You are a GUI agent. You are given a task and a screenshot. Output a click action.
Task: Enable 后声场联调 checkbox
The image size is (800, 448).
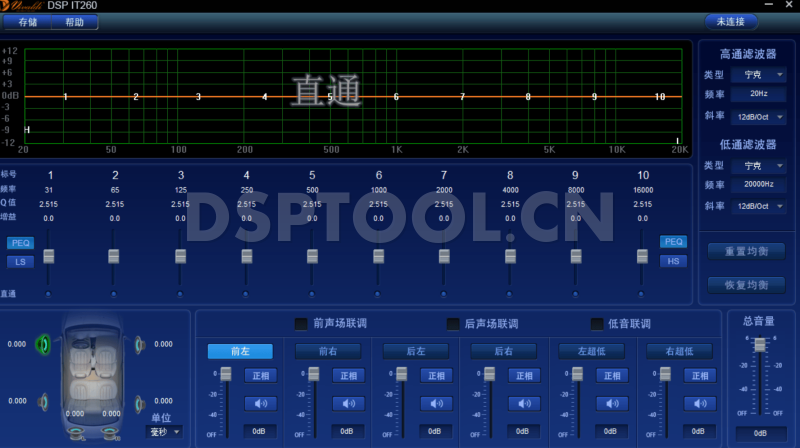pos(453,324)
